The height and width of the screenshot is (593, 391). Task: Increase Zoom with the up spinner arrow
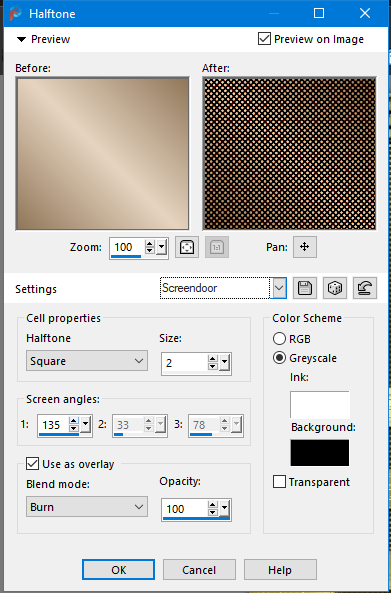click(150, 243)
